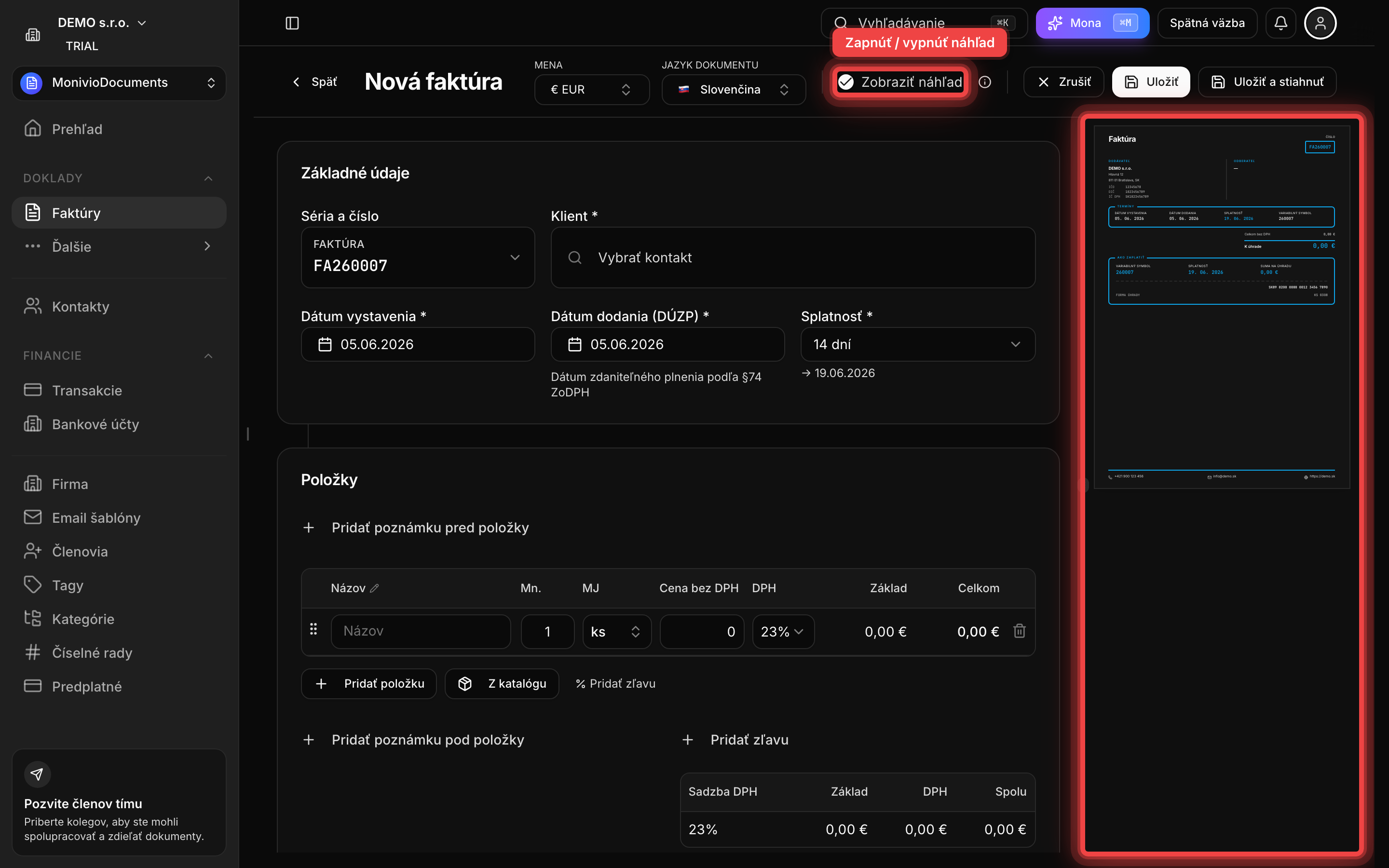Open Tagy in sidebar

point(119,585)
